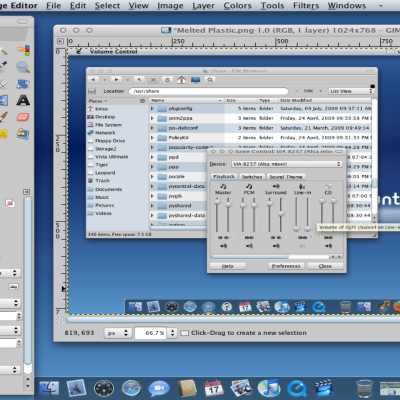Open the Filters menu
Viewport: 400px width, 400px height.
coord(306,6)
